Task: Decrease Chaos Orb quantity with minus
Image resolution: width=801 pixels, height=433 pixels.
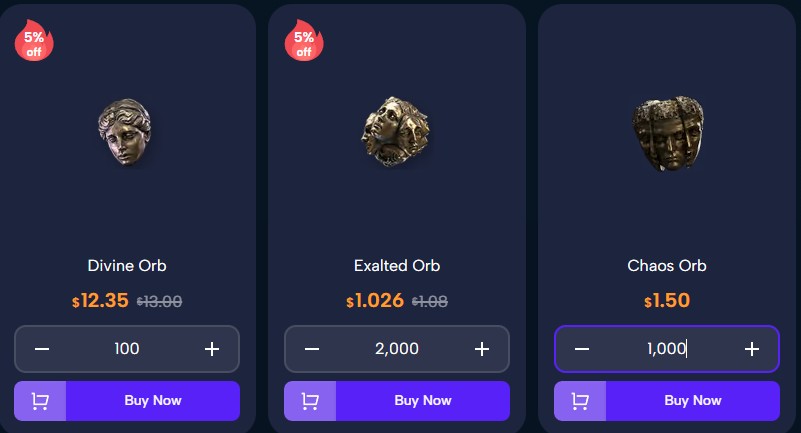Action: (x=582, y=349)
